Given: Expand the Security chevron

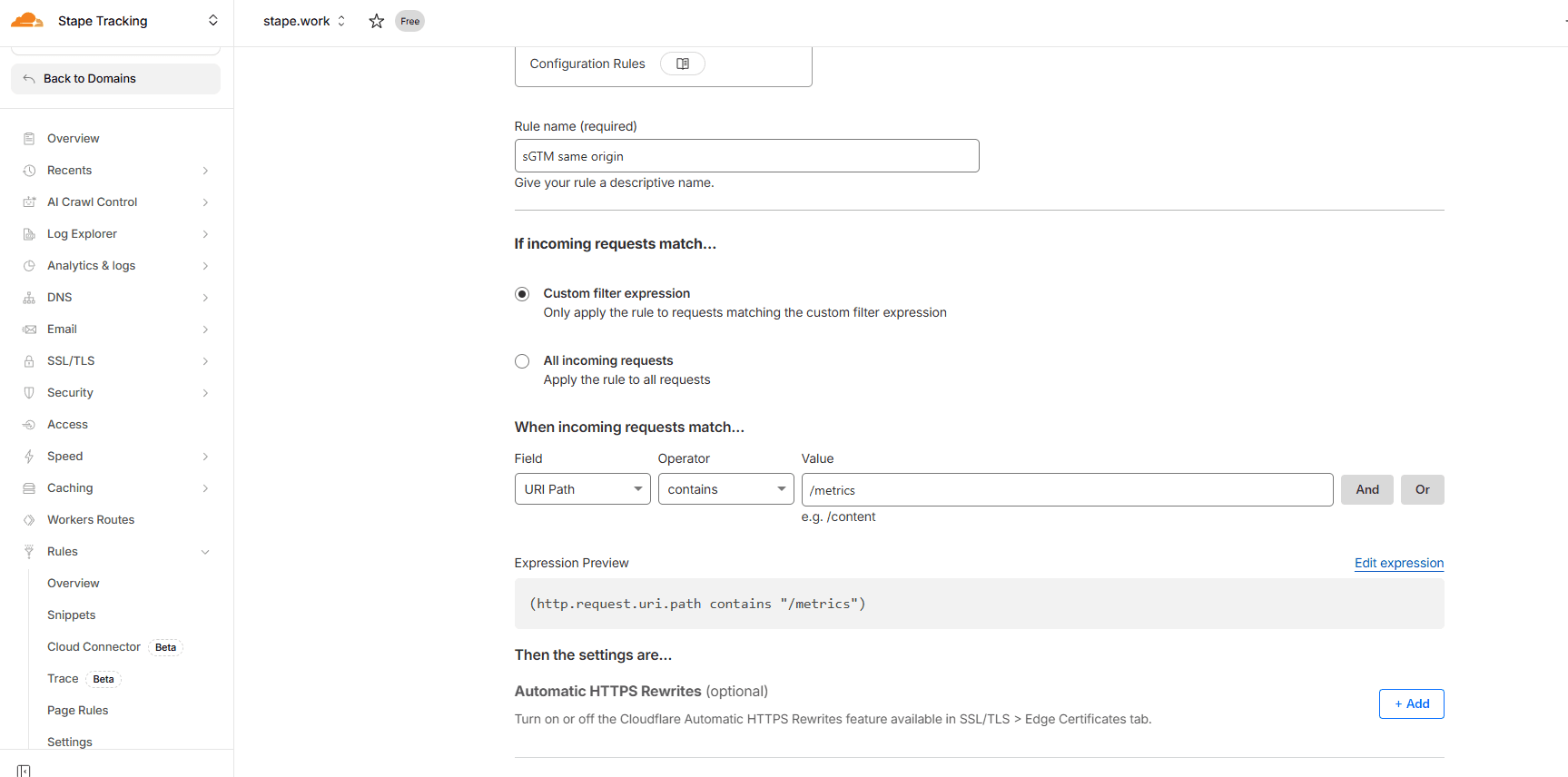Looking at the screenshot, I should pyautogui.click(x=205, y=393).
